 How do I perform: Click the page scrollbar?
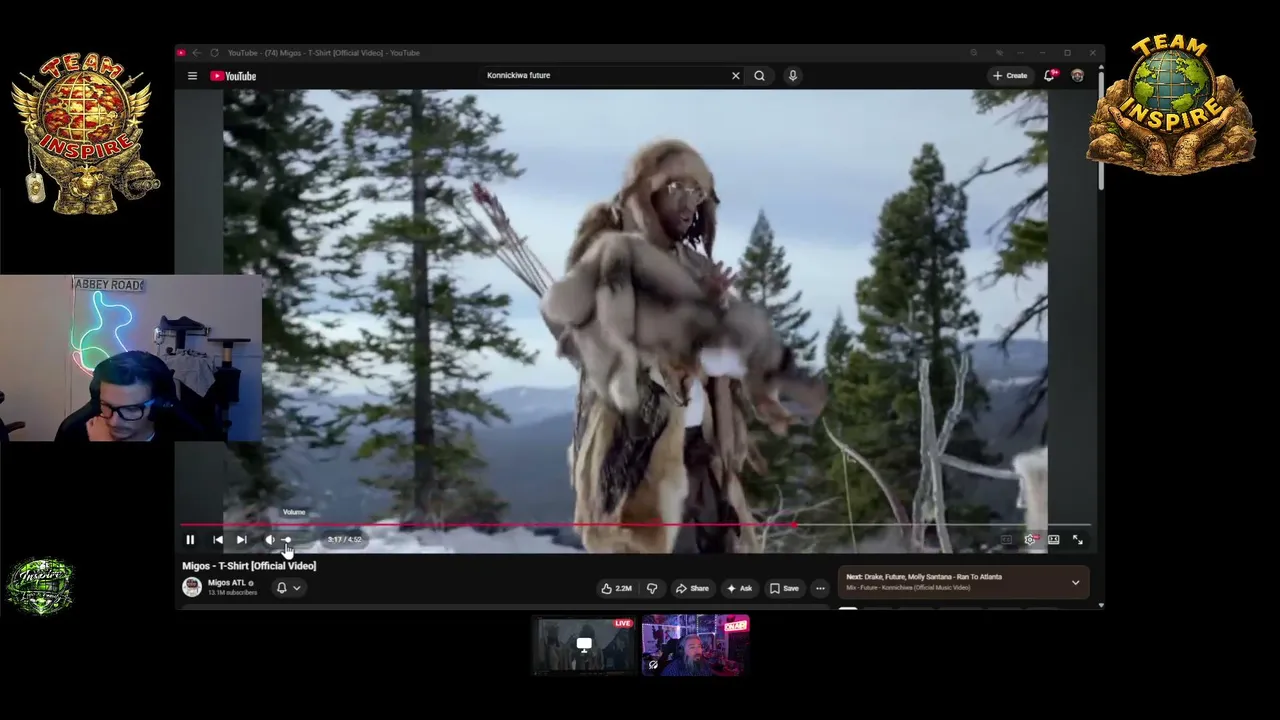click(1101, 130)
